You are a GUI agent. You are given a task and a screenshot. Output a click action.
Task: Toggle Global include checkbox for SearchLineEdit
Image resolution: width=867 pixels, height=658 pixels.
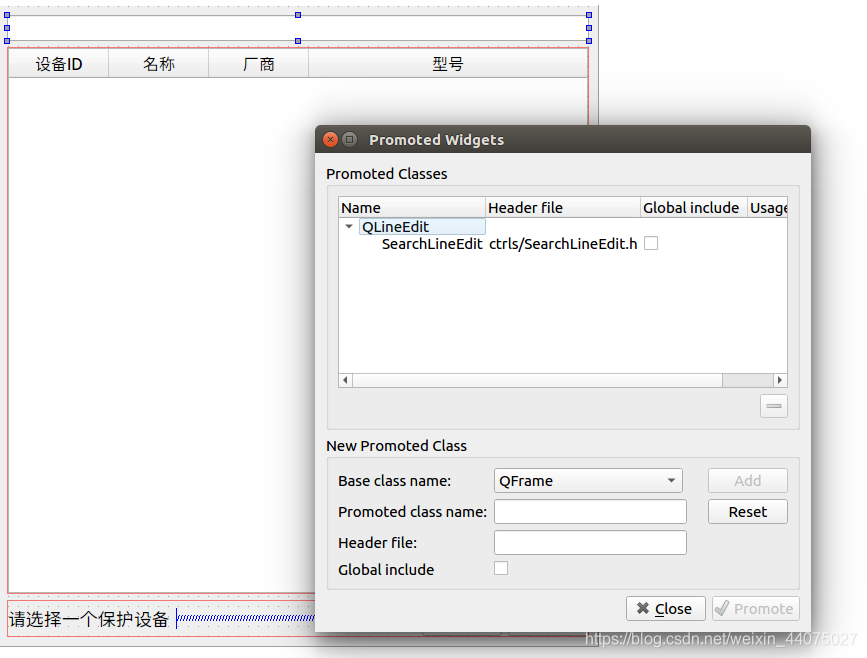[x=651, y=243]
